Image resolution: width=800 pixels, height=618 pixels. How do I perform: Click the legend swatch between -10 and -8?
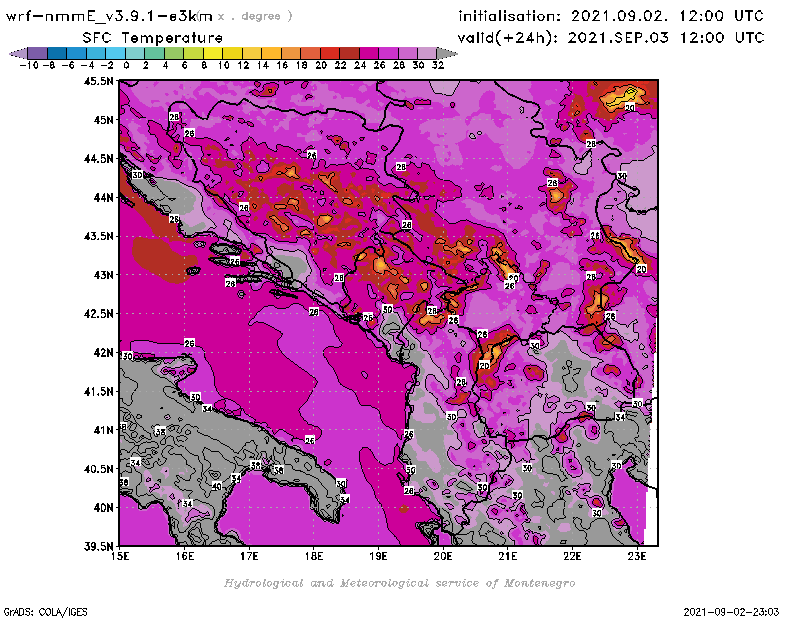38,53
